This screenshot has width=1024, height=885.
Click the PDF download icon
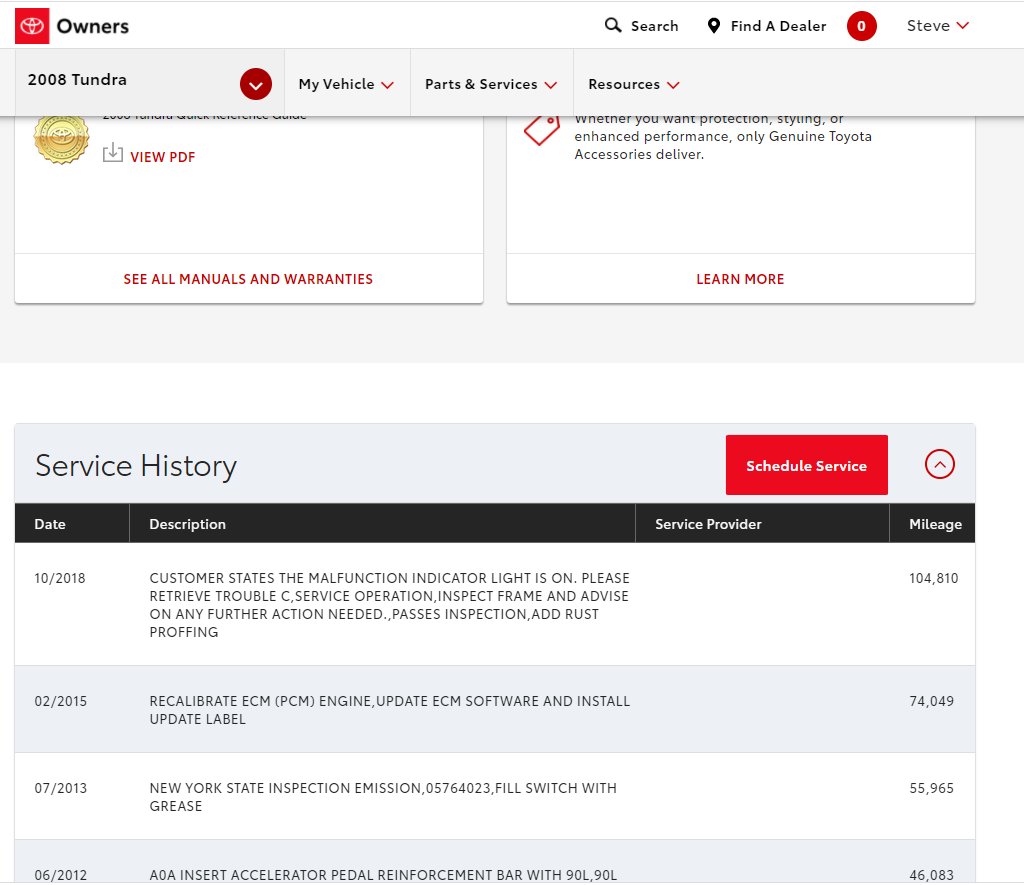pos(112,153)
